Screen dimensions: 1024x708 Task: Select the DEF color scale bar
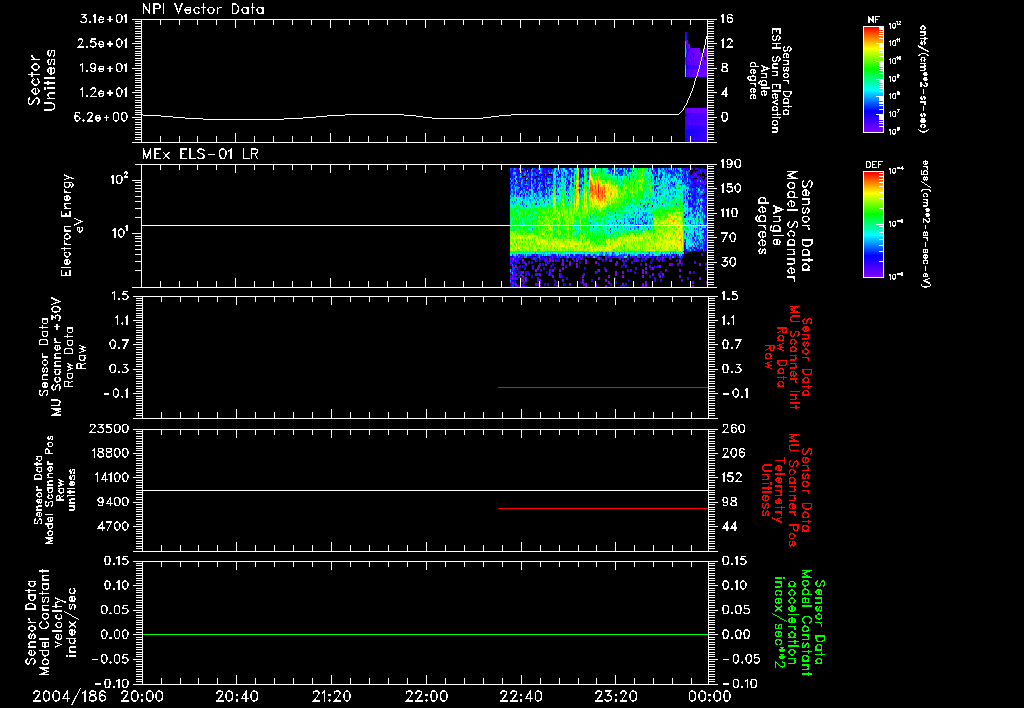click(873, 224)
